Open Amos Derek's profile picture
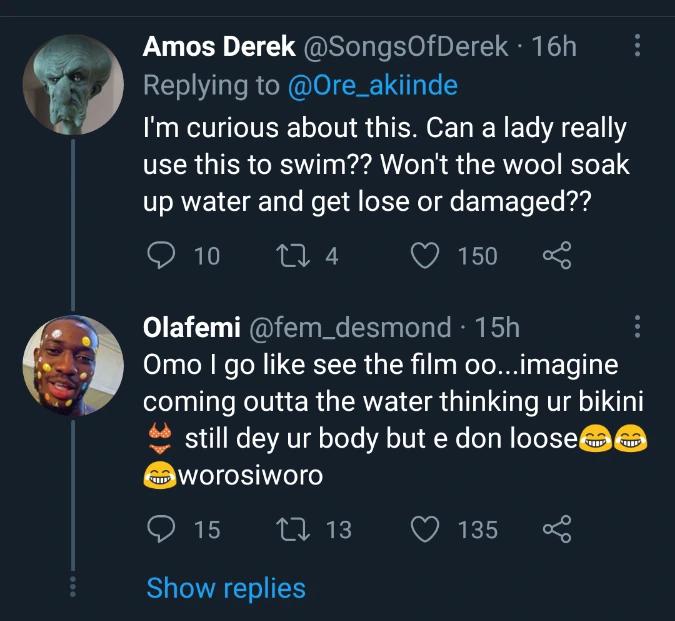 pyautogui.click(x=73, y=85)
